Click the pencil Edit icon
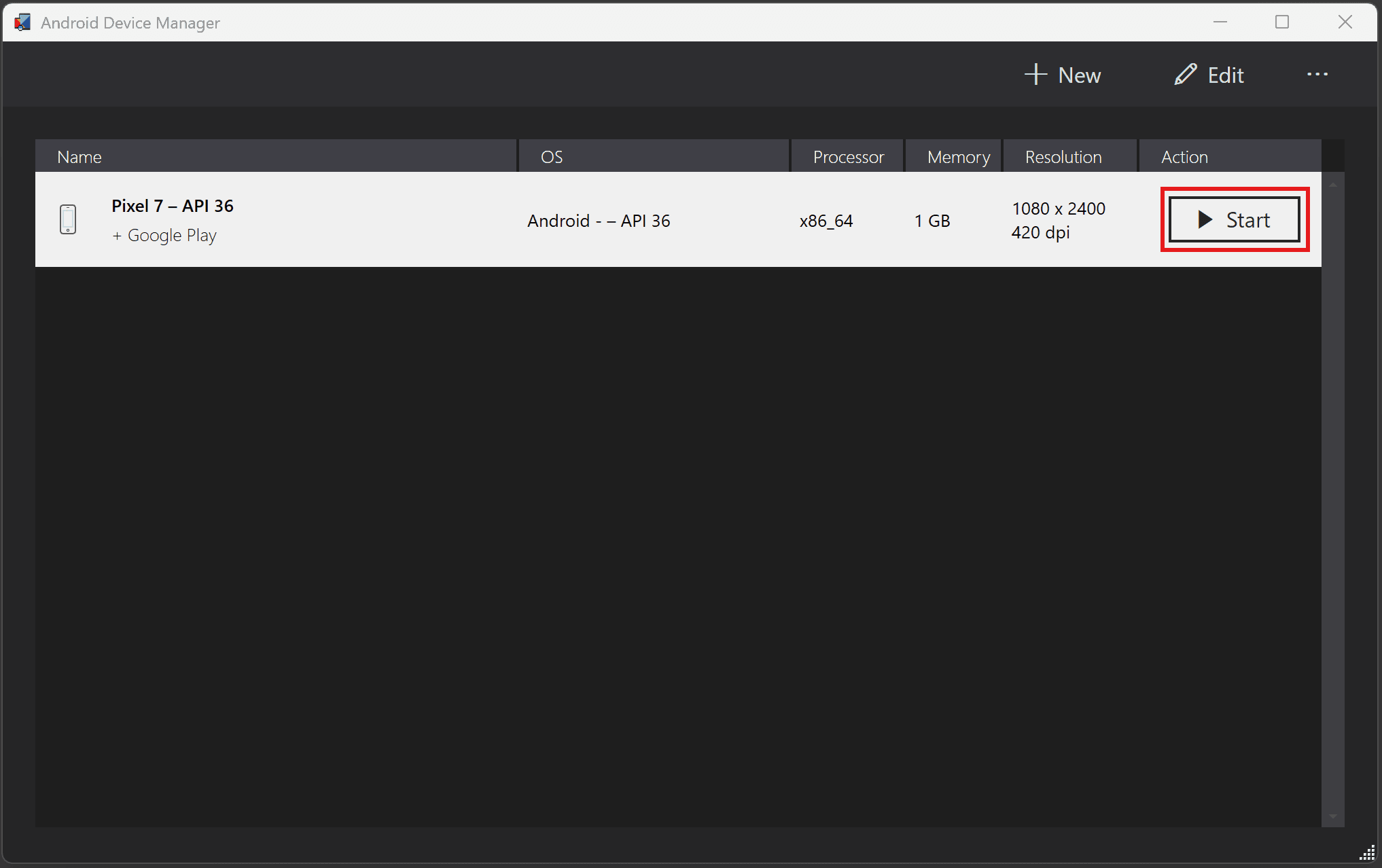This screenshot has height=868, width=1382. (1184, 74)
